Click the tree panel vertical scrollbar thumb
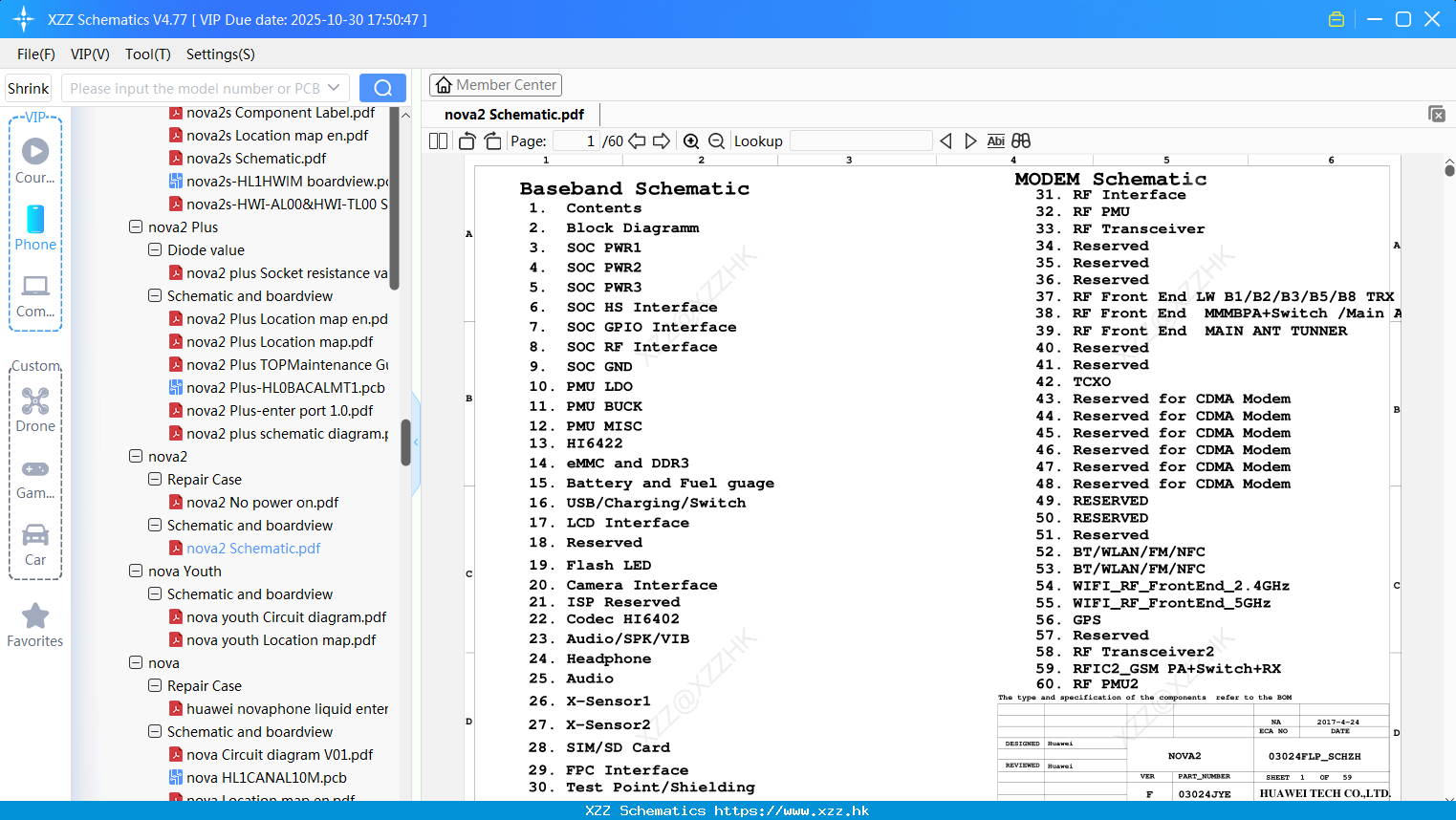1456x820 pixels. click(405, 442)
